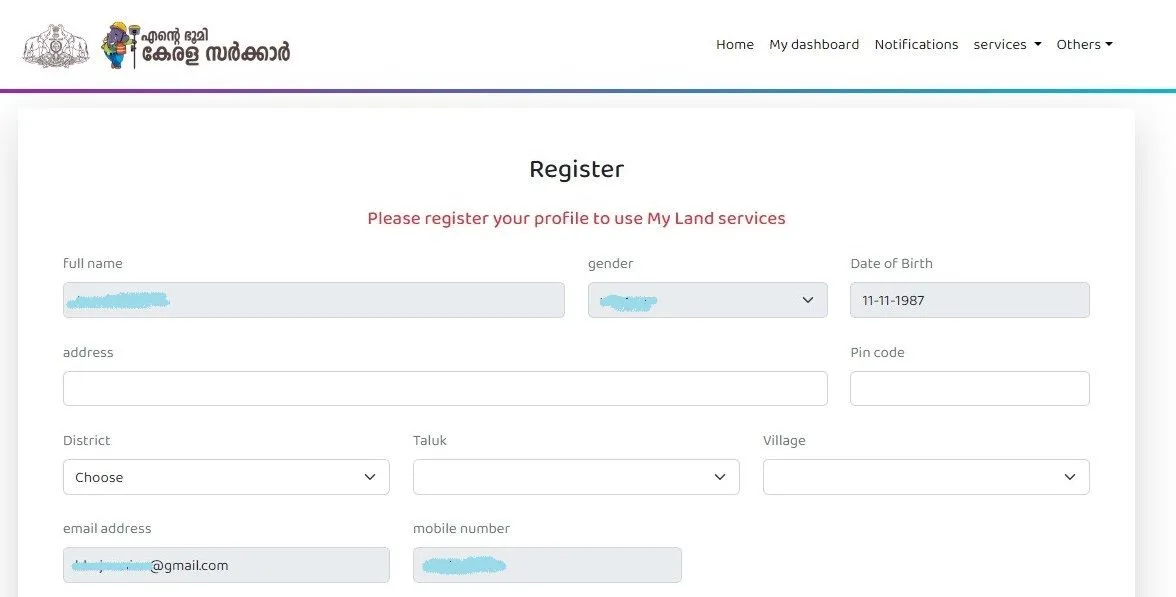This screenshot has width=1176, height=597.
Task: Click the chevron arrow in Taluk field
Action: tap(720, 477)
